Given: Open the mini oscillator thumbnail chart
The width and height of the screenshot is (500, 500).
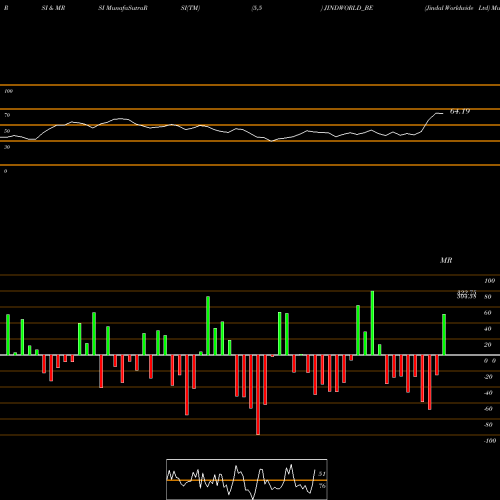Looking at the screenshot, I should tap(247, 479).
